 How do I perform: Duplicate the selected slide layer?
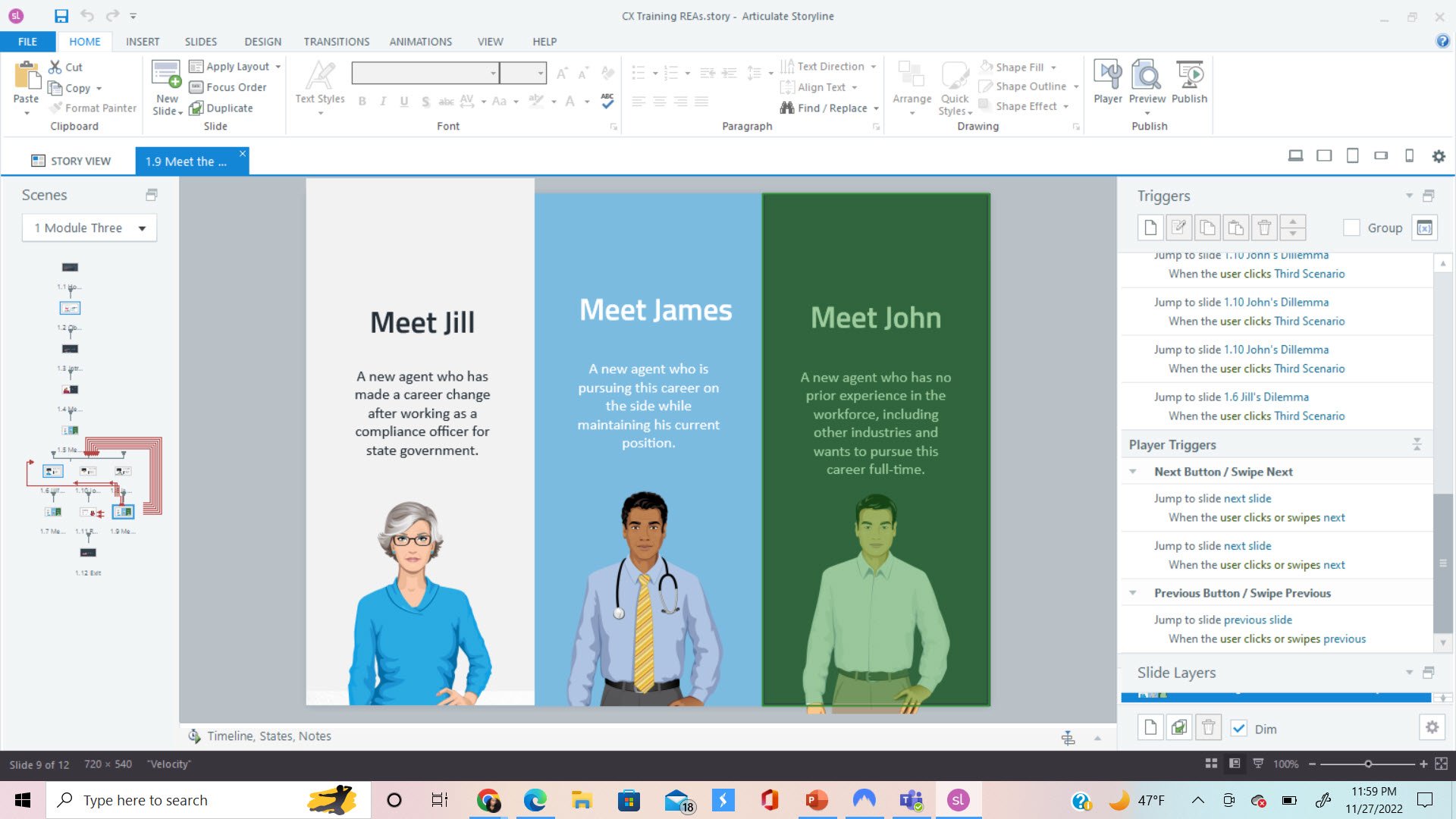[1179, 728]
